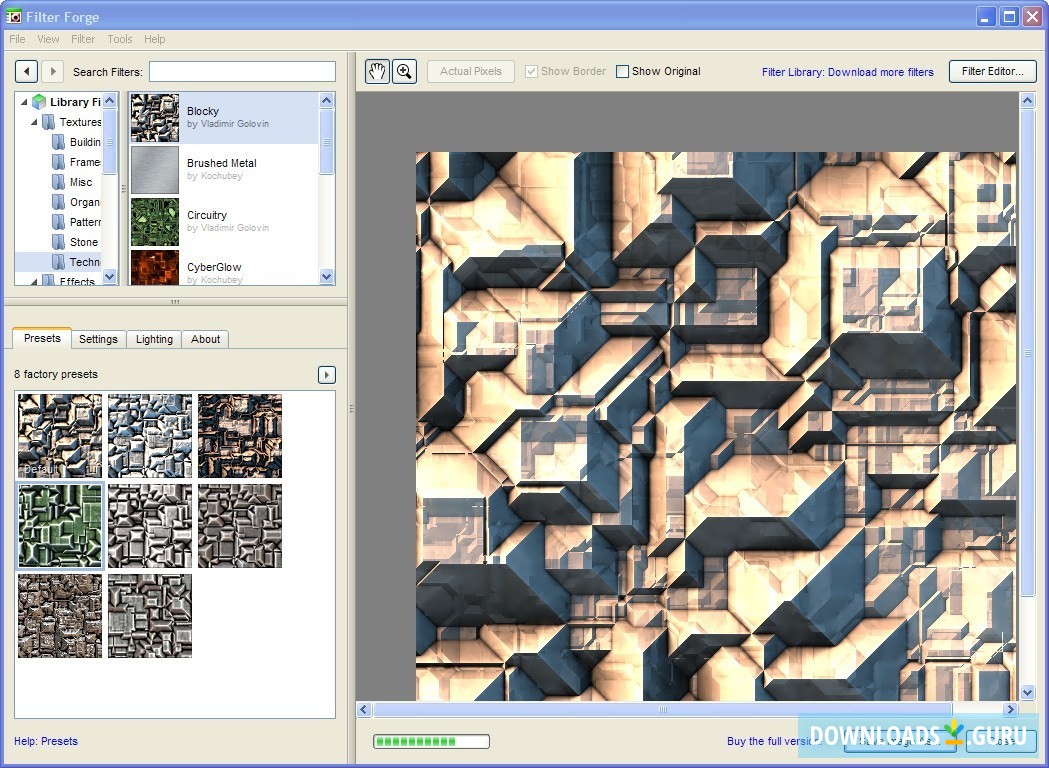This screenshot has height=768, width=1049.
Task: Open the View menu
Action: [48, 39]
